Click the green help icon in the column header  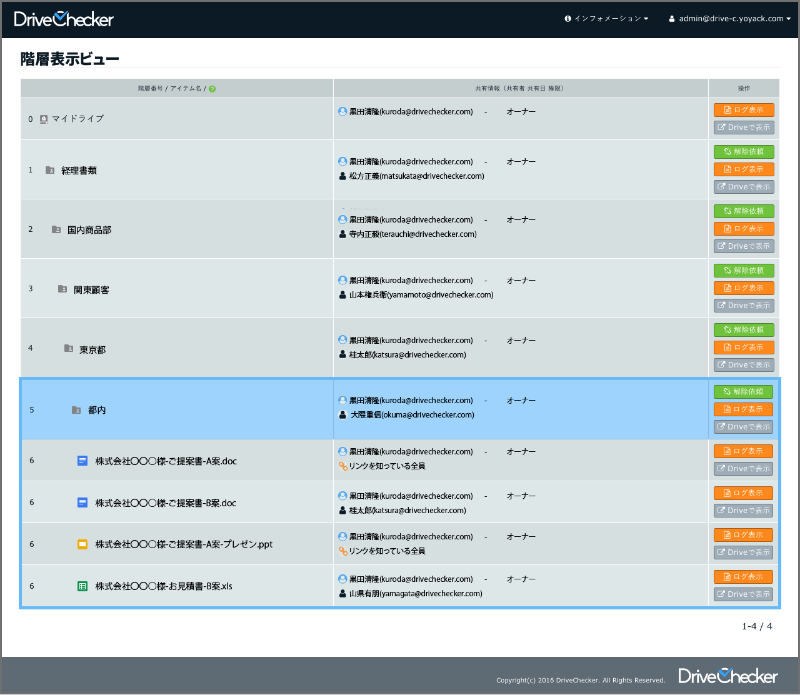tap(212, 89)
